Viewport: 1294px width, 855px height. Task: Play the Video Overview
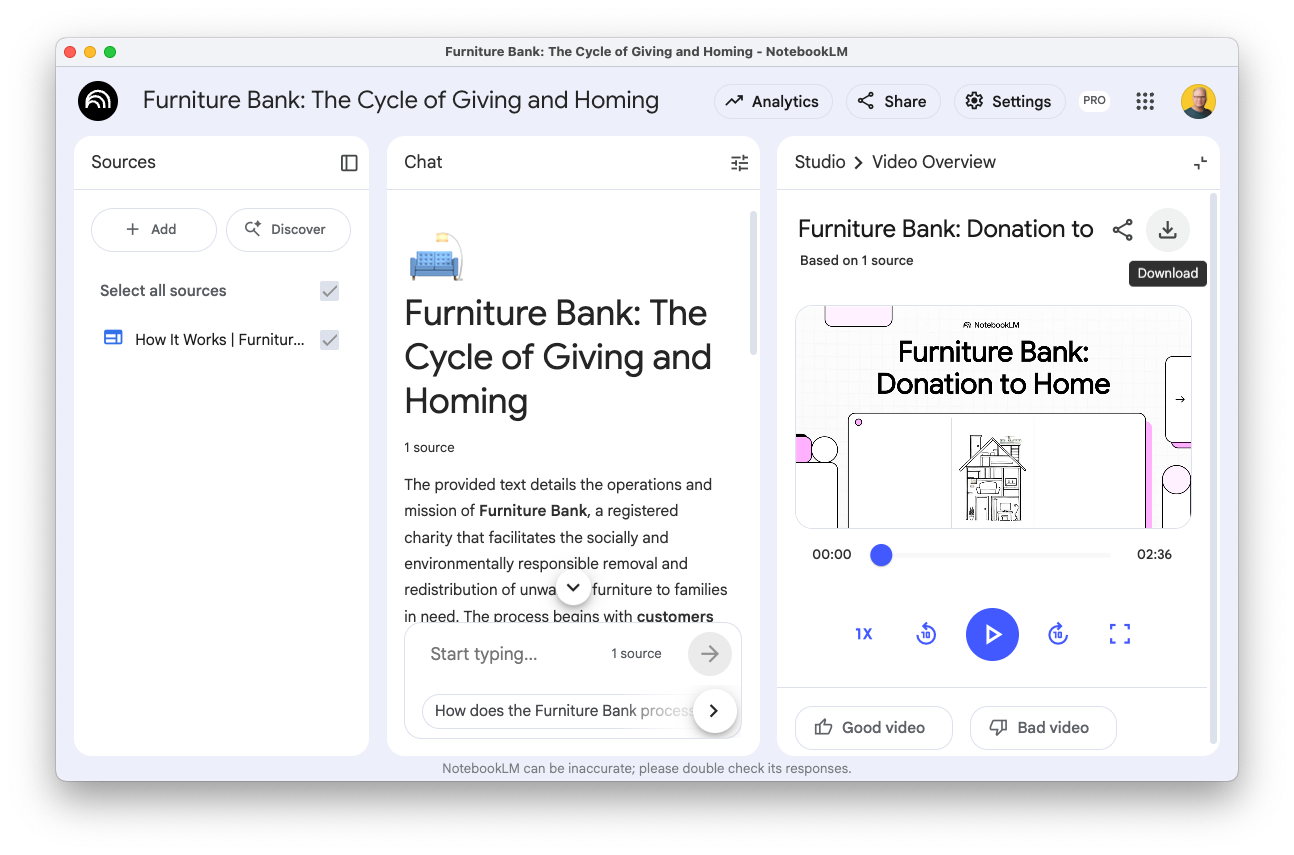992,634
